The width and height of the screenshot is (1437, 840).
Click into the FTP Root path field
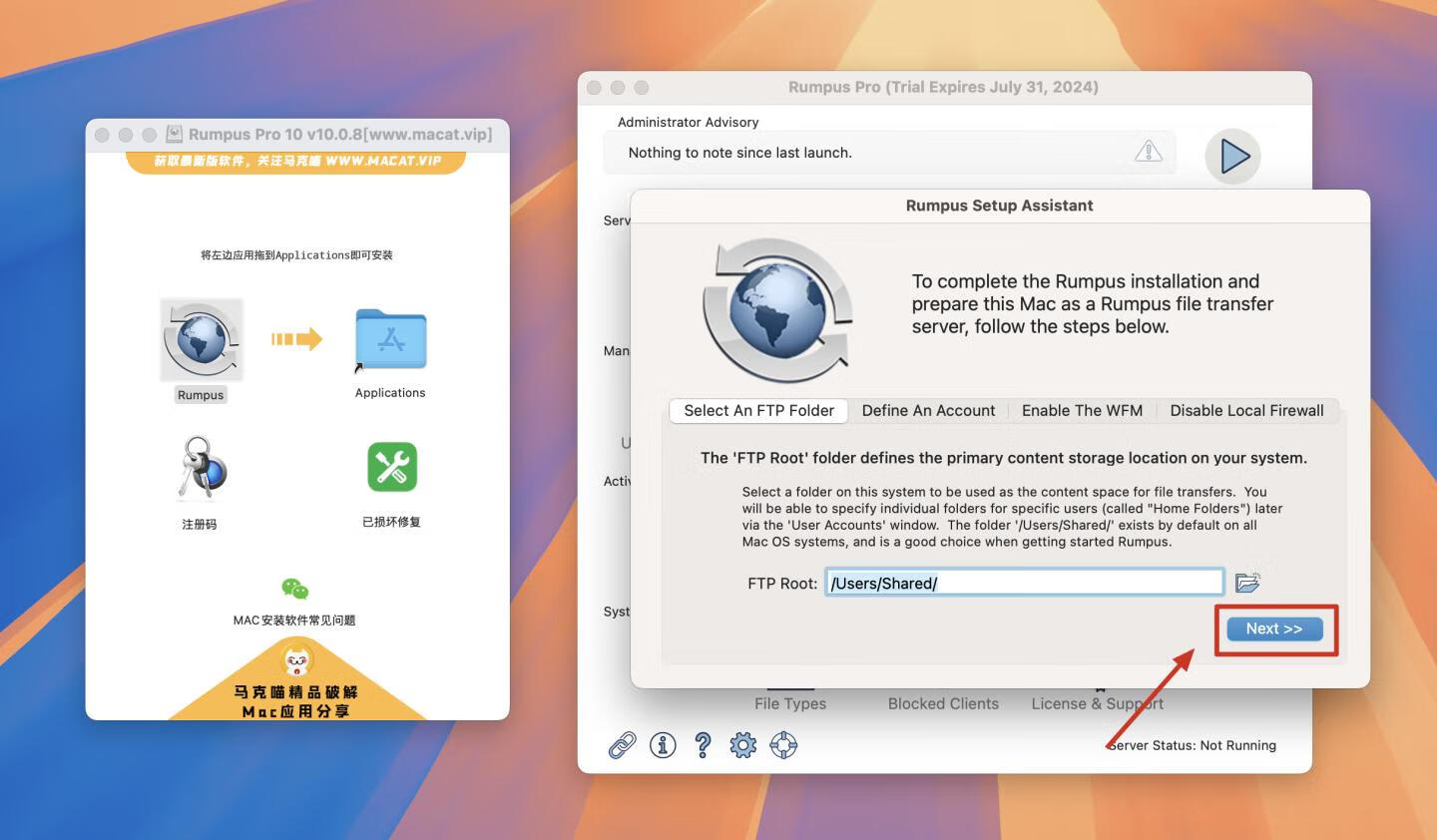(x=1024, y=583)
